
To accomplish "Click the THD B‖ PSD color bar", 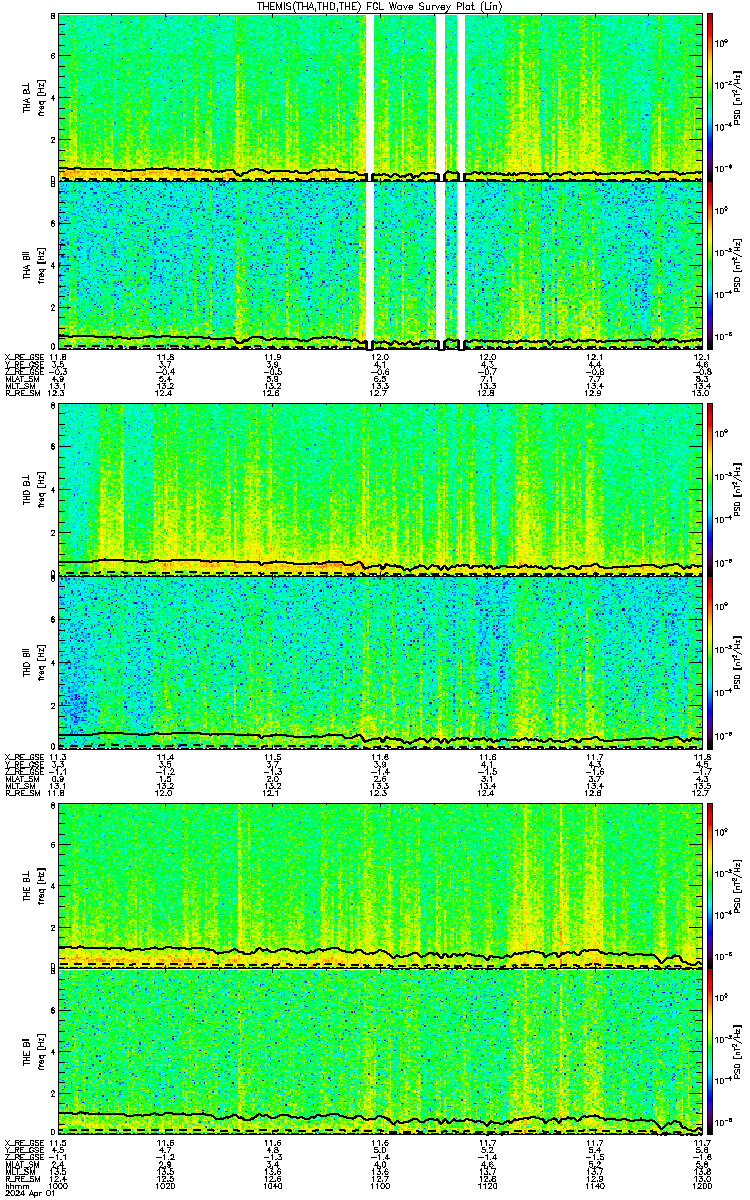I will [710, 661].
